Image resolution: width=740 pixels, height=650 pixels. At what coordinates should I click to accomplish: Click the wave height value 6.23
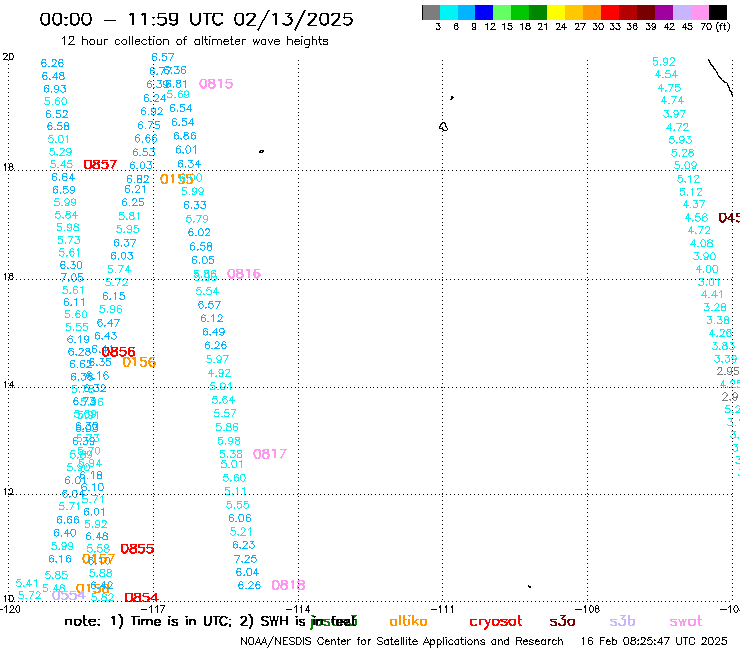[x=244, y=545]
